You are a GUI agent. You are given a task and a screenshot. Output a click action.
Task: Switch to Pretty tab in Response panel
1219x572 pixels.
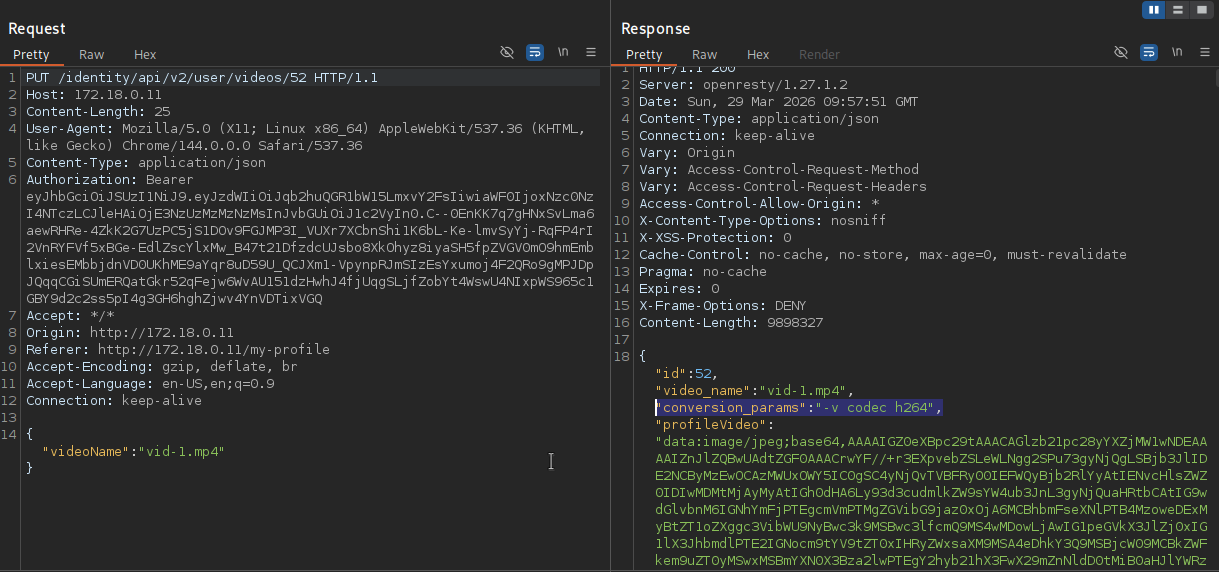644,55
